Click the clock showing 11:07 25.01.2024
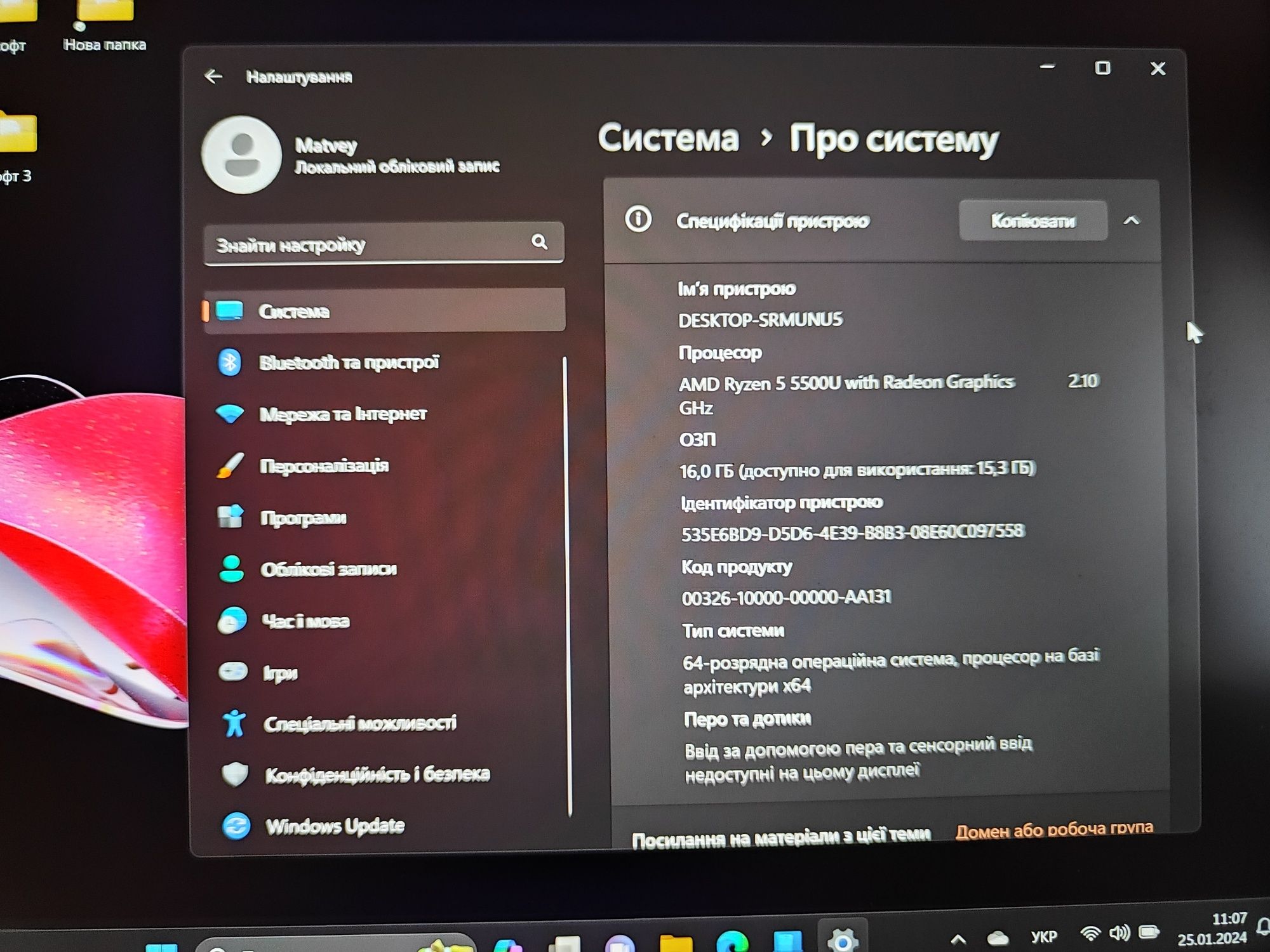The width and height of the screenshot is (1270, 952). pyautogui.click(x=1212, y=928)
